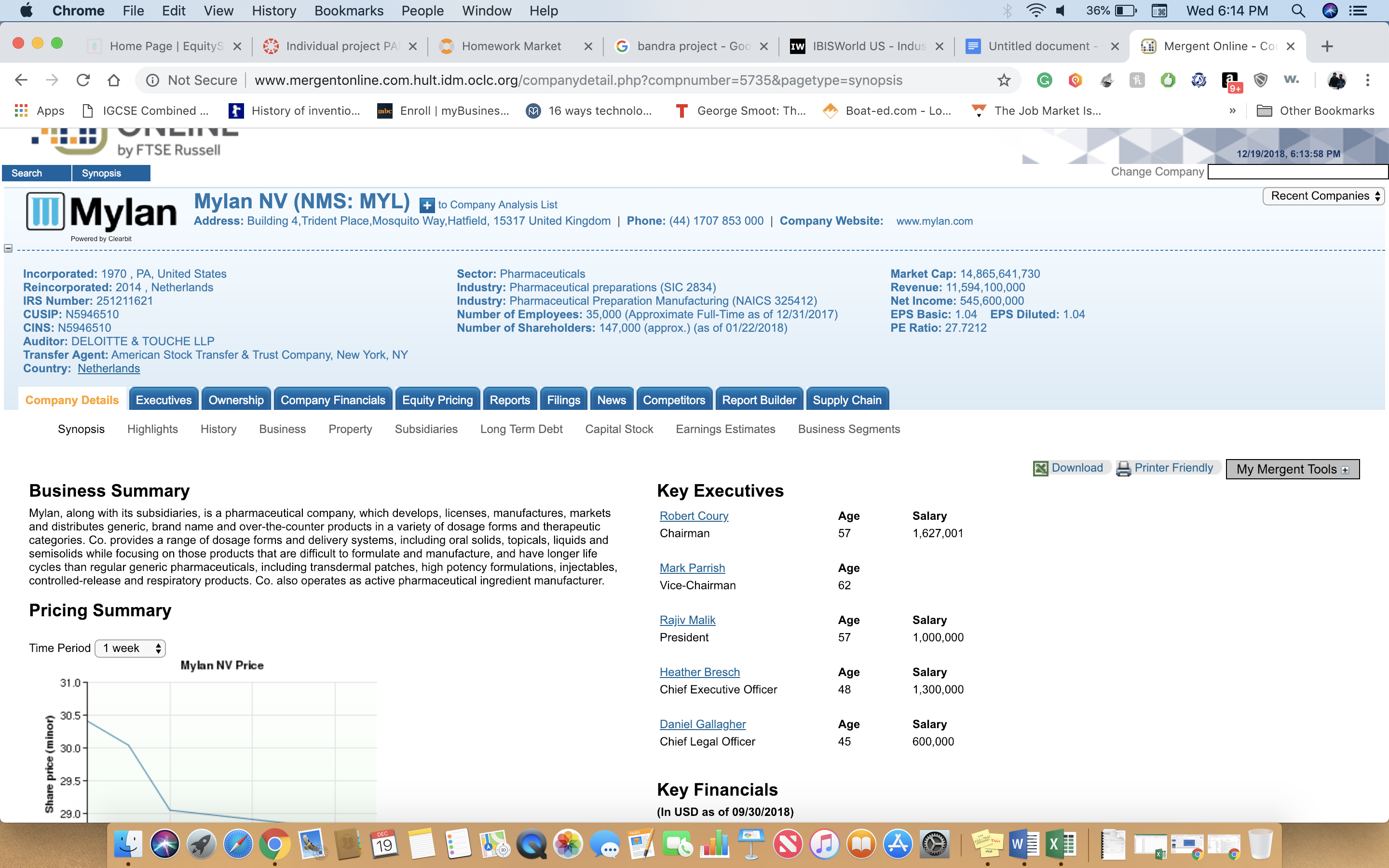
Task: Open a new browser tab
Action: pos(1327,46)
